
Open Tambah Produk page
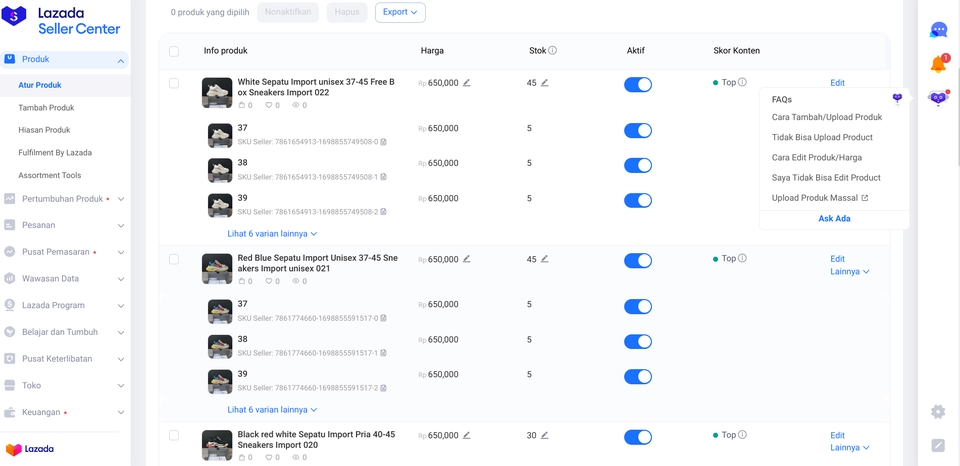point(47,108)
